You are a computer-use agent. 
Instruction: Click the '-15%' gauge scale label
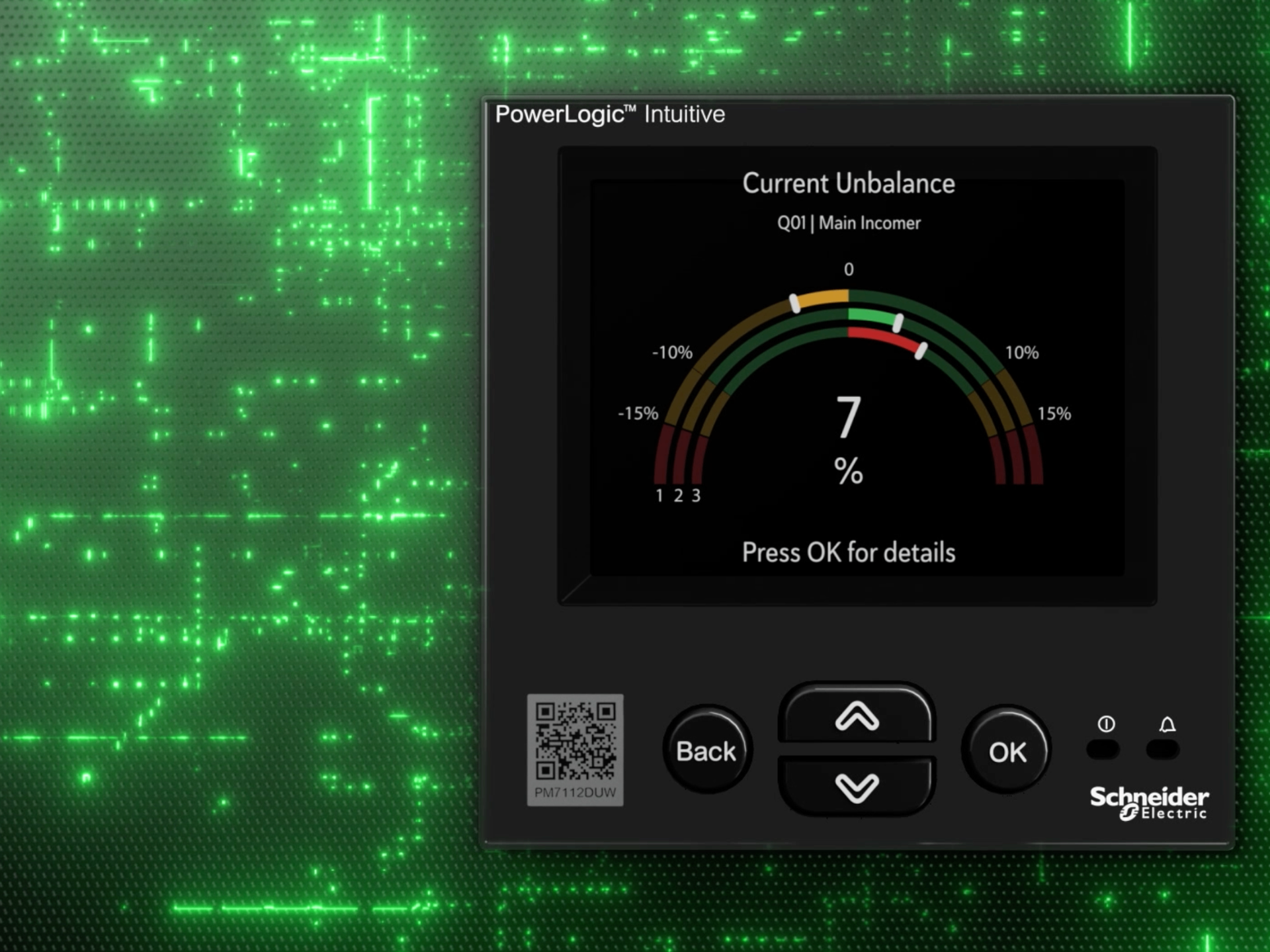[638, 413]
